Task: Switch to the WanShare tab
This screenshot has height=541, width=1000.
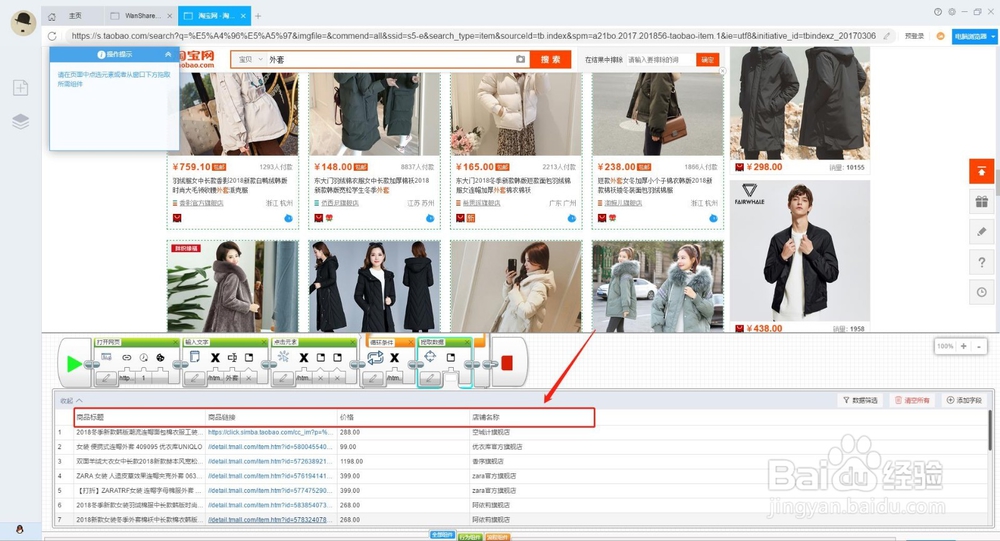Action: coord(142,15)
